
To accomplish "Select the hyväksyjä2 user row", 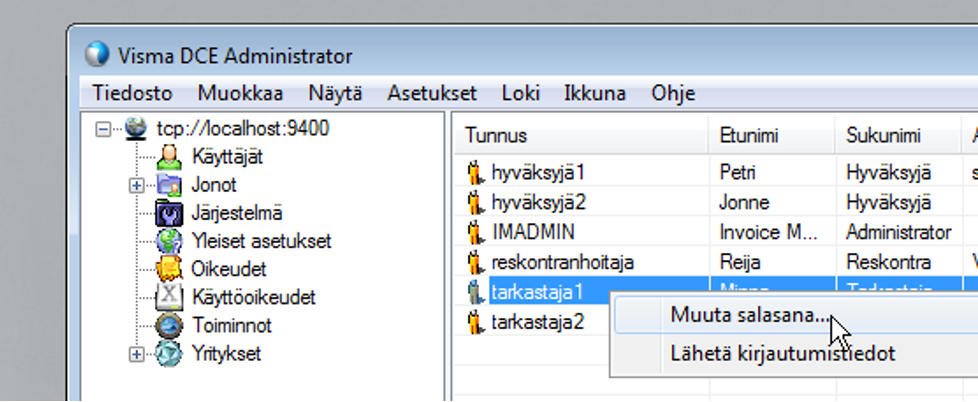I will click(539, 202).
